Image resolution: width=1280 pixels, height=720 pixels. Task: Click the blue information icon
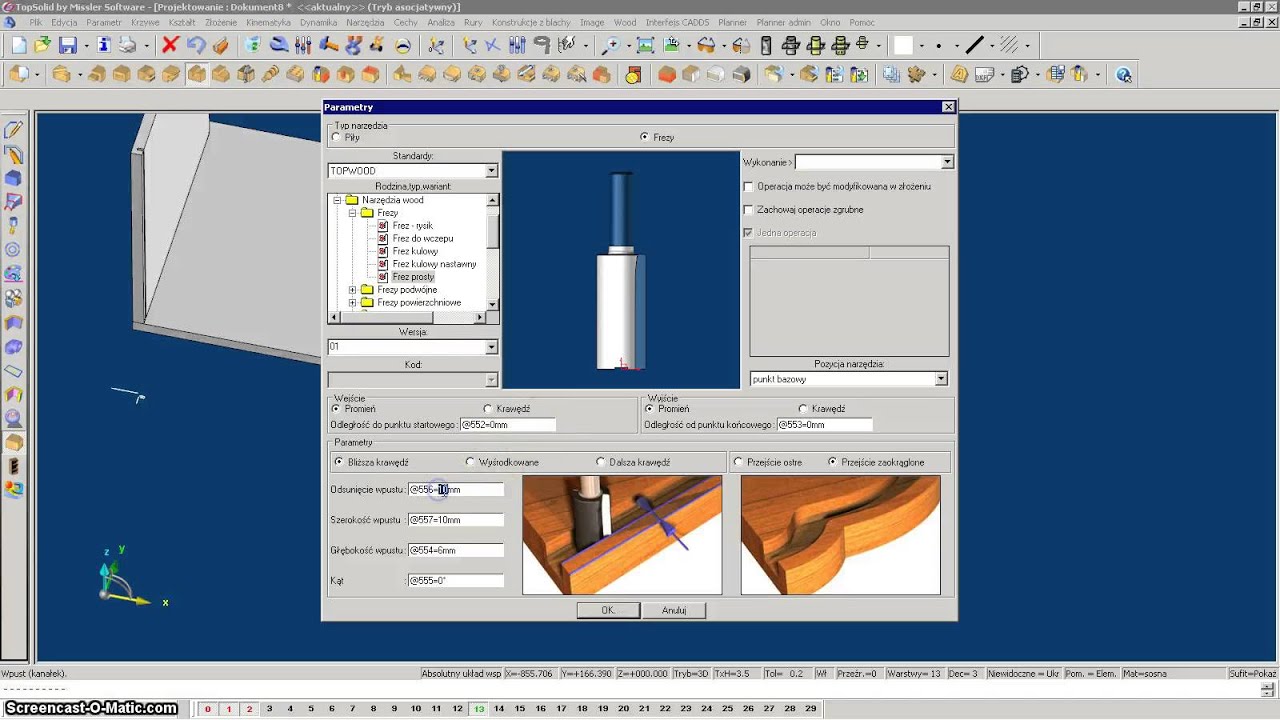coord(103,45)
